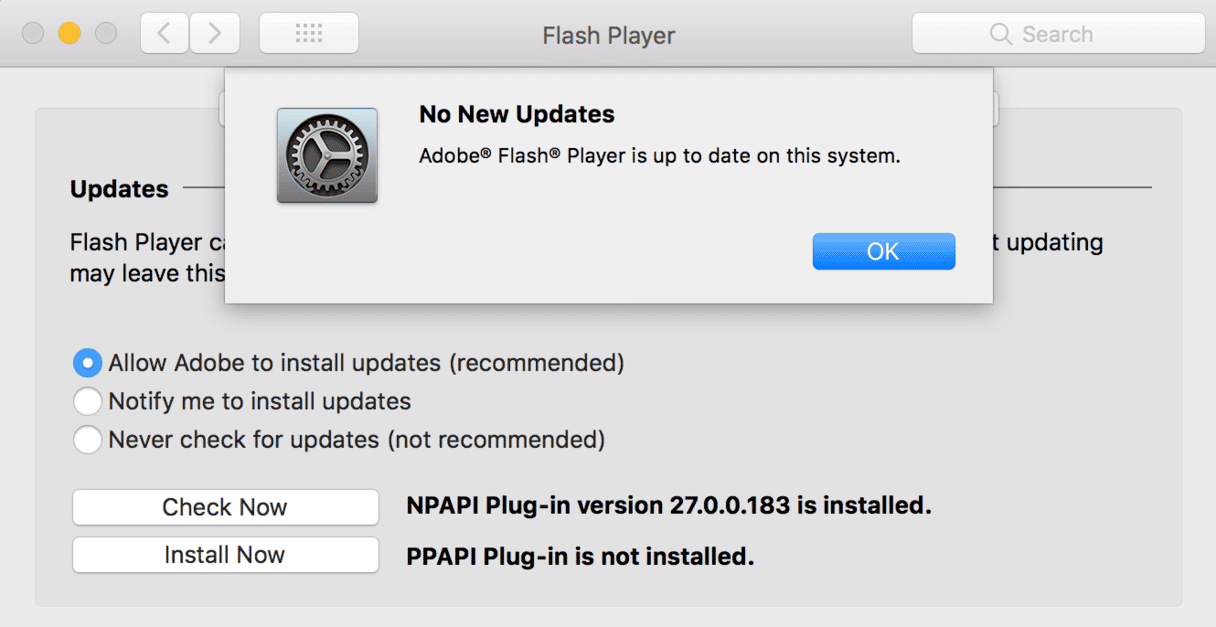Go back with the left arrow button
This screenshot has height=627, width=1216.
tap(165, 34)
